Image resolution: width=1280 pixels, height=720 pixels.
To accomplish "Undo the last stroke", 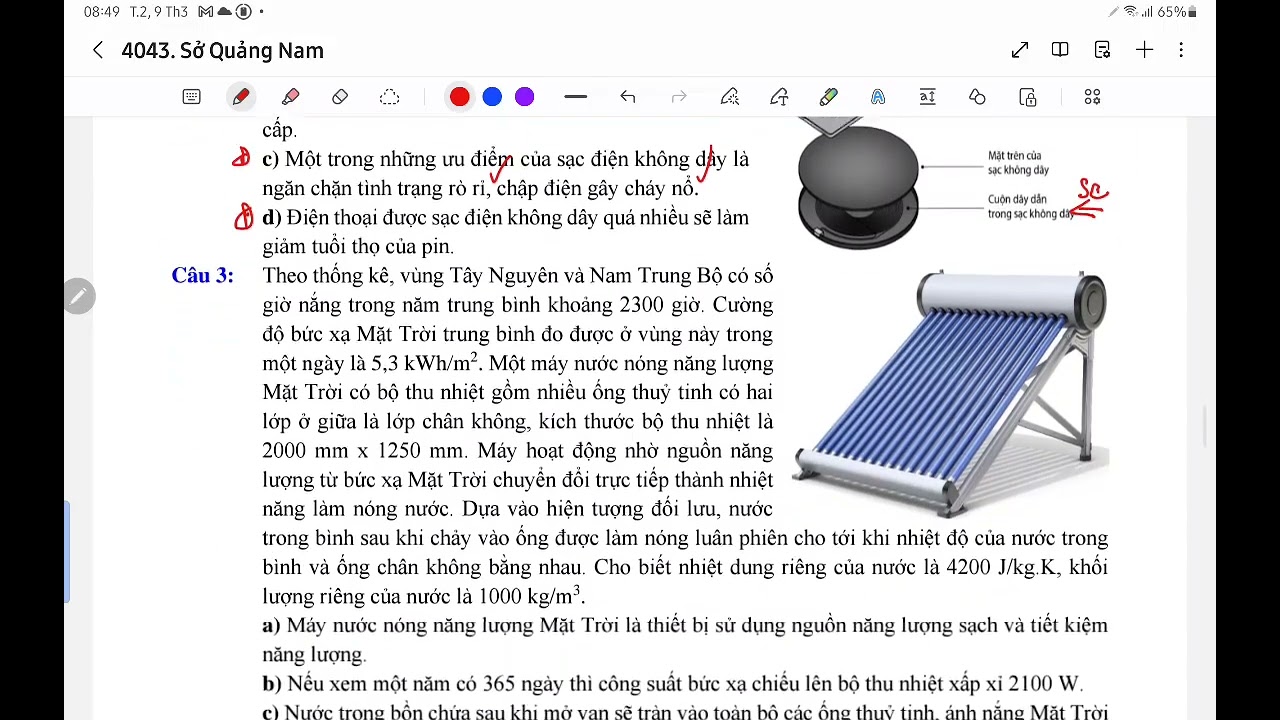I will [x=628, y=97].
